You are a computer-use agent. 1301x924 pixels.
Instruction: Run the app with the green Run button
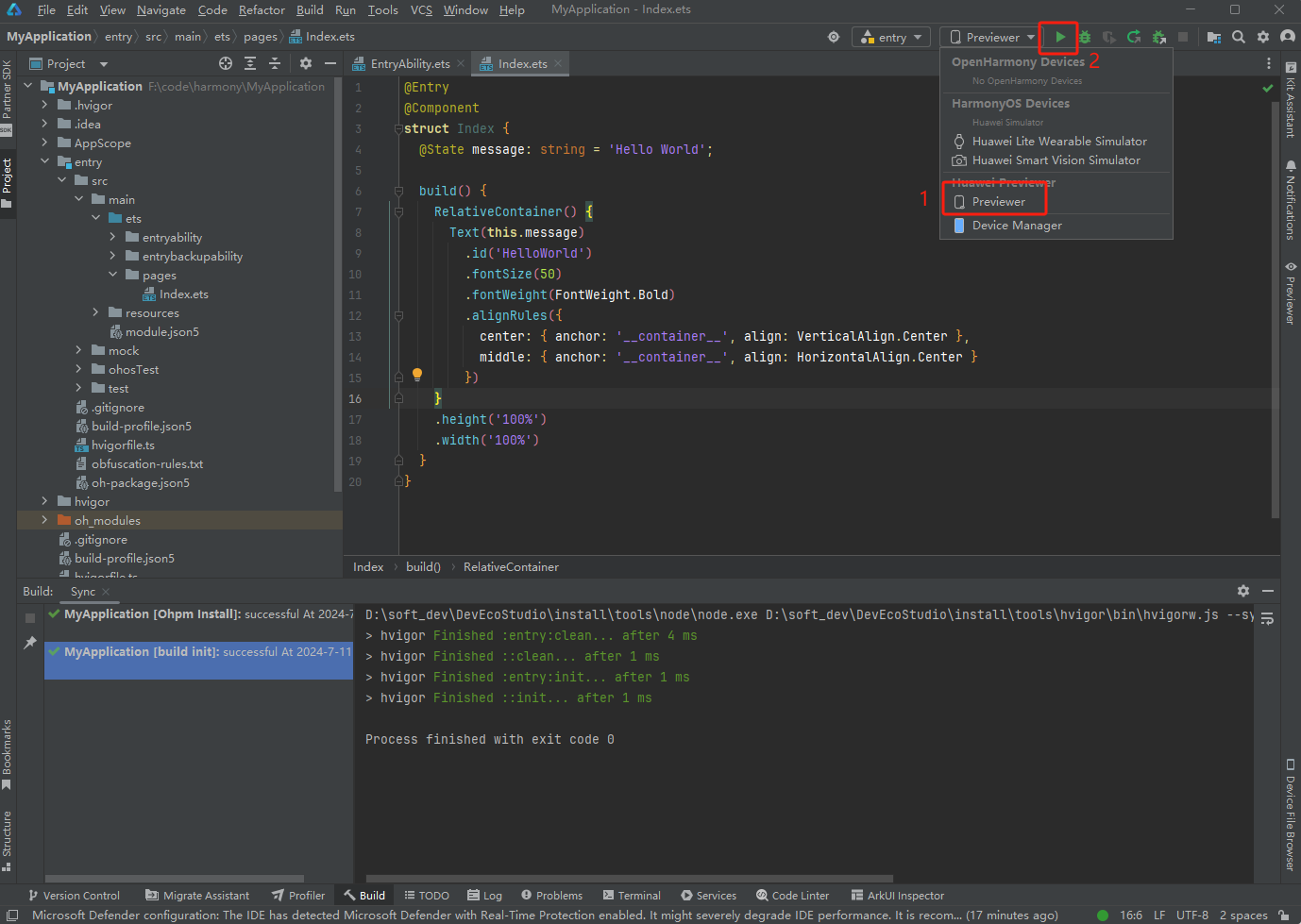tap(1060, 37)
